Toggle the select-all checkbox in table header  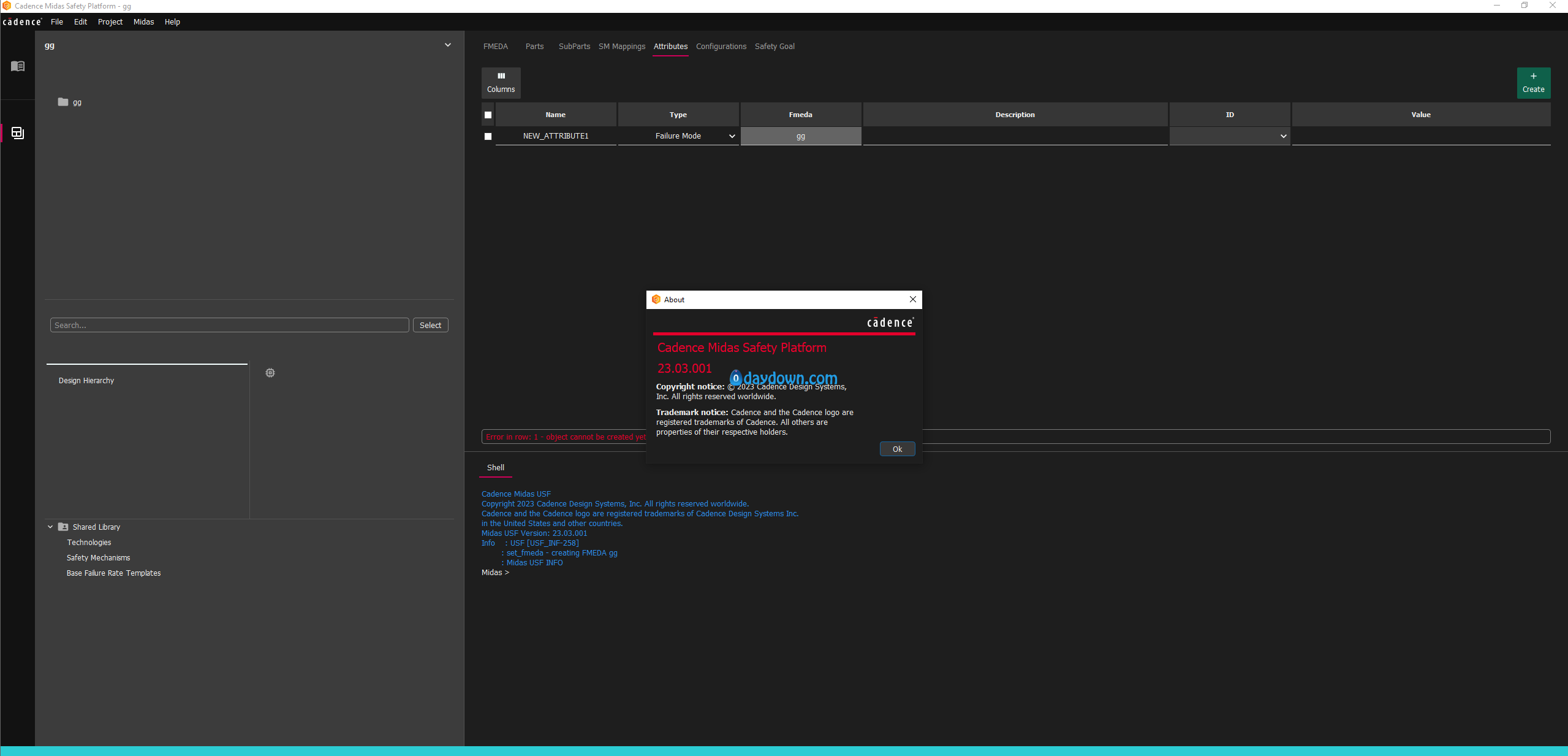point(488,115)
